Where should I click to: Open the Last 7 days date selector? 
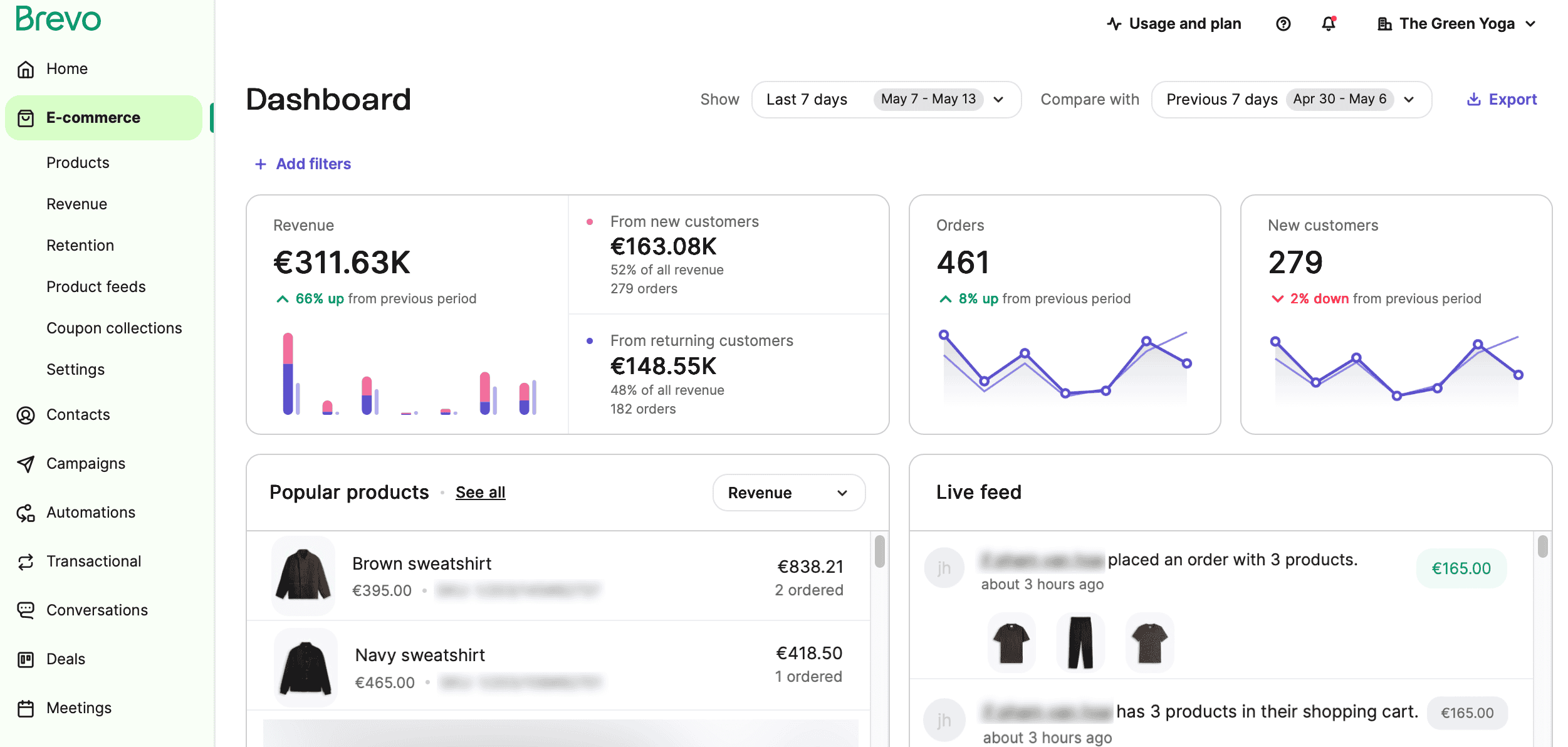point(886,99)
